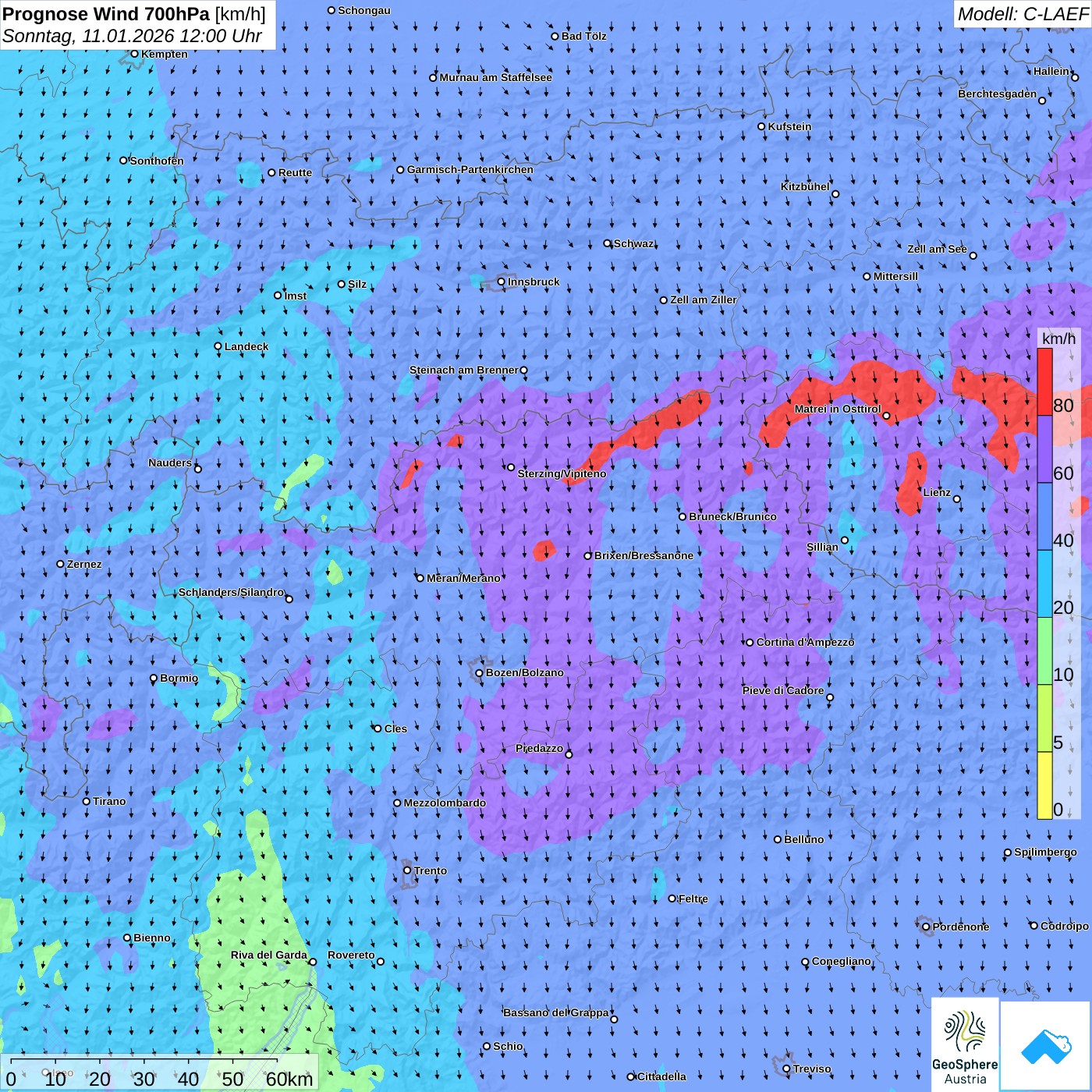Click the GeoSphere Austria logo

(965, 1044)
